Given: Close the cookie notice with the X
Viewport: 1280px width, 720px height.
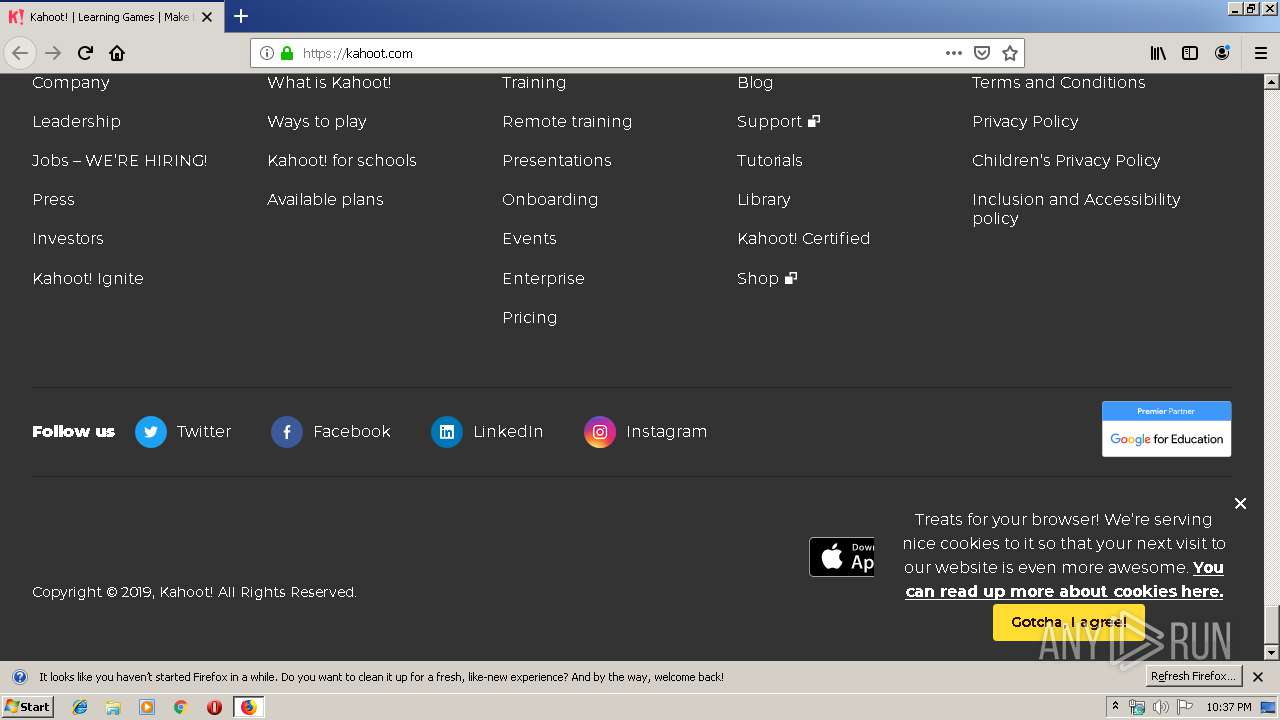Looking at the screenshot, I should click(1240, 503).
